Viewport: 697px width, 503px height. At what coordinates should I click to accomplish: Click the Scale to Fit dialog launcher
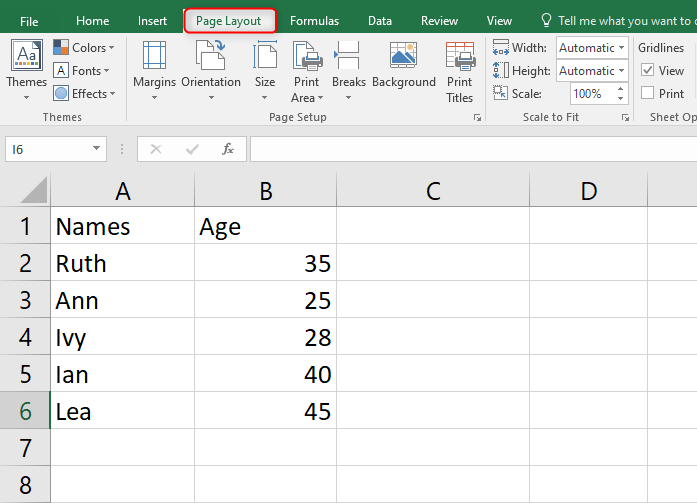(x=625, y=117)
